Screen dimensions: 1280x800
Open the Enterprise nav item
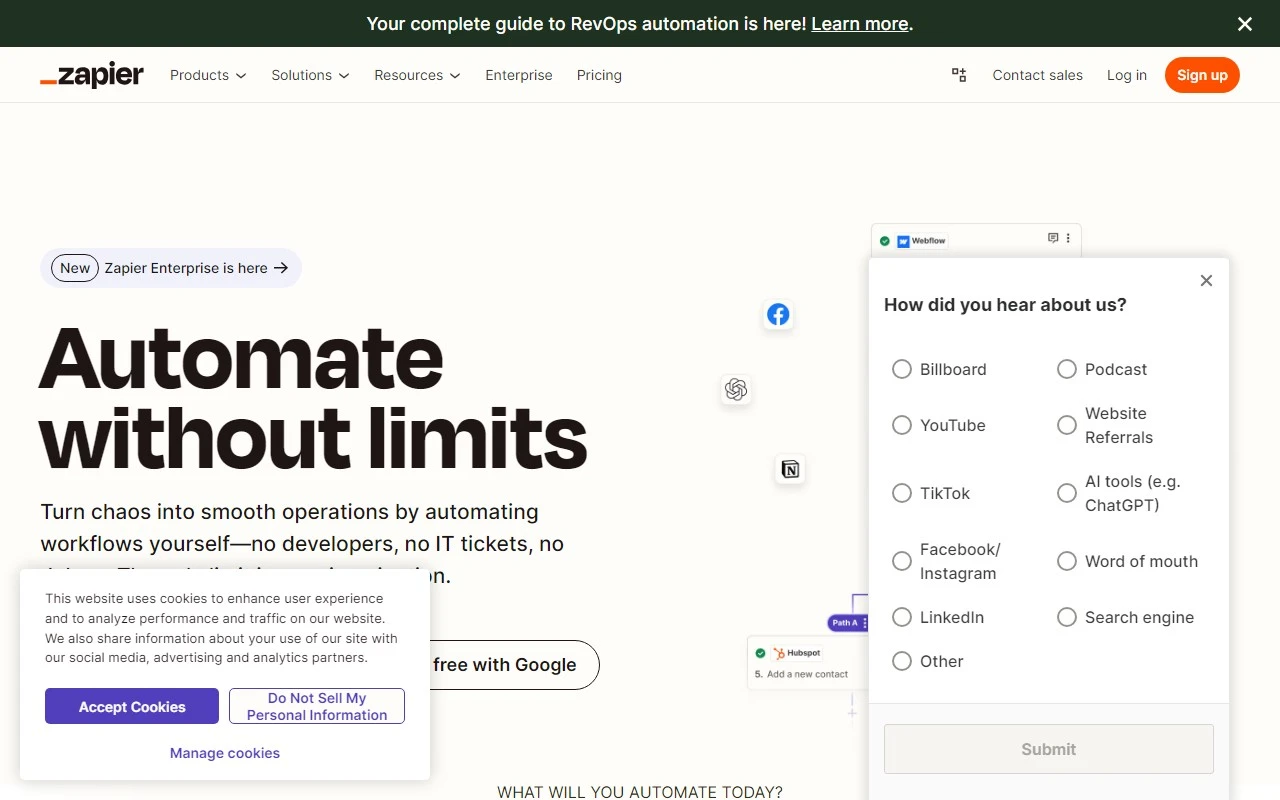coord(519,75)
